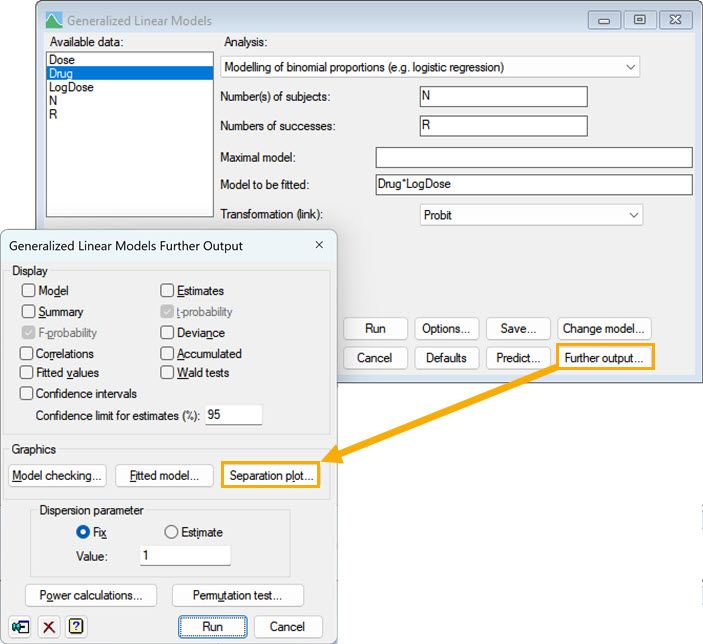
Task: Open help with the question mark icon
Action: point(76,627)
